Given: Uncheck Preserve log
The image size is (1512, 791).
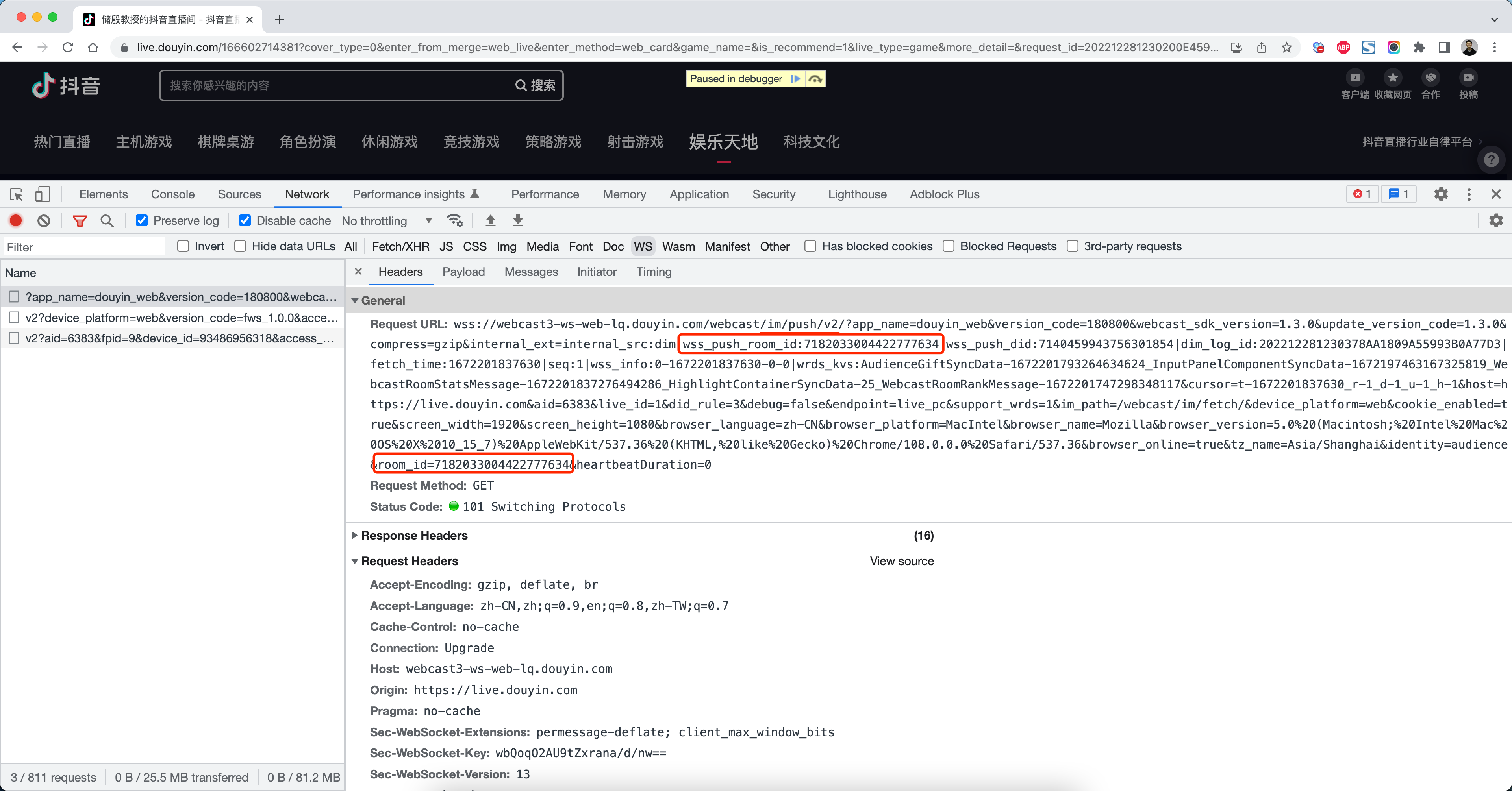Looking at the screenshot, I should [141, 221].
